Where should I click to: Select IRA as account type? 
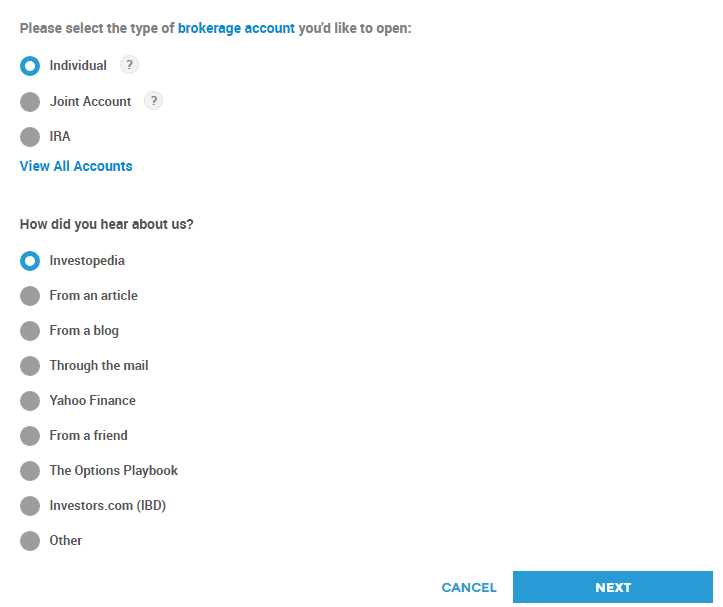pos(30,137)
